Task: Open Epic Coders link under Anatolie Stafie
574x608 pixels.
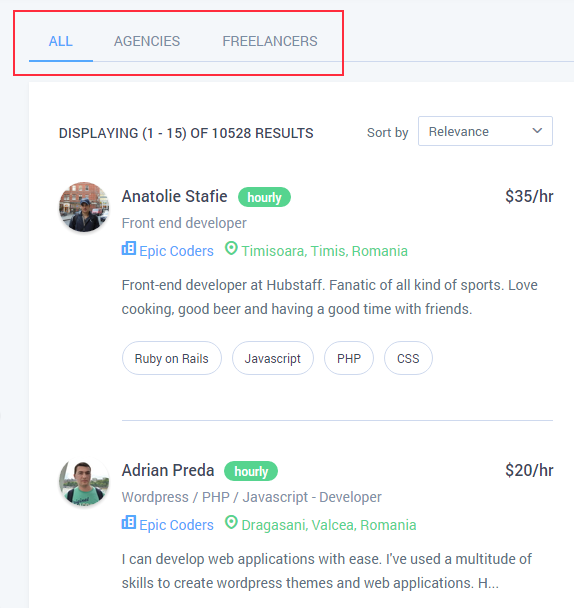Action: tap(176, 251)
